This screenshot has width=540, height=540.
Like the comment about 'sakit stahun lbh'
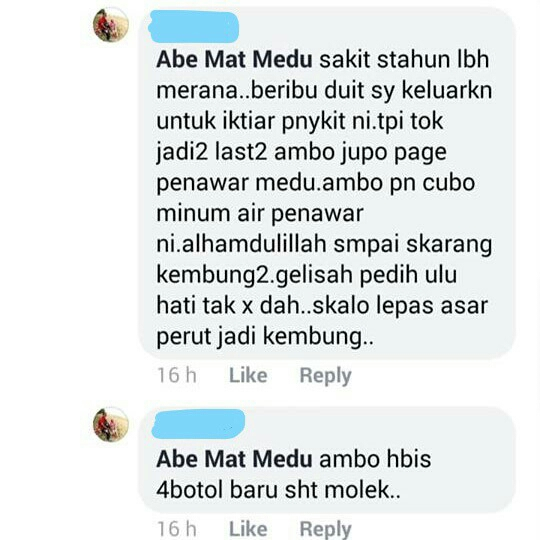(x=248, y=375)
